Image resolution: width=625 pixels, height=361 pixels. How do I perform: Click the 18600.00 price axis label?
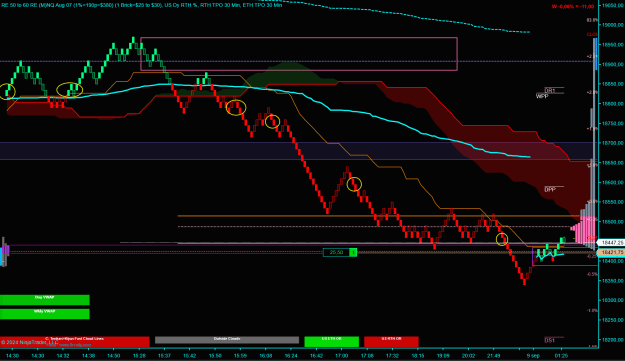click(613, 182)
